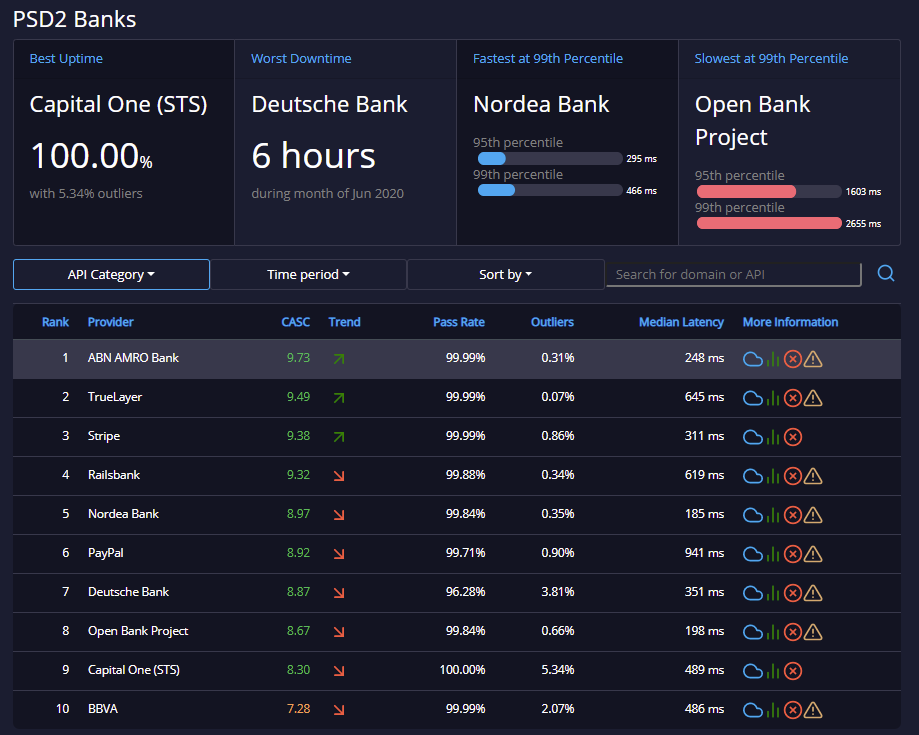The width and height of the screenshot is (919, 735).
Task: Sort by the Median Latency column header
Action: tap(681, 322)
